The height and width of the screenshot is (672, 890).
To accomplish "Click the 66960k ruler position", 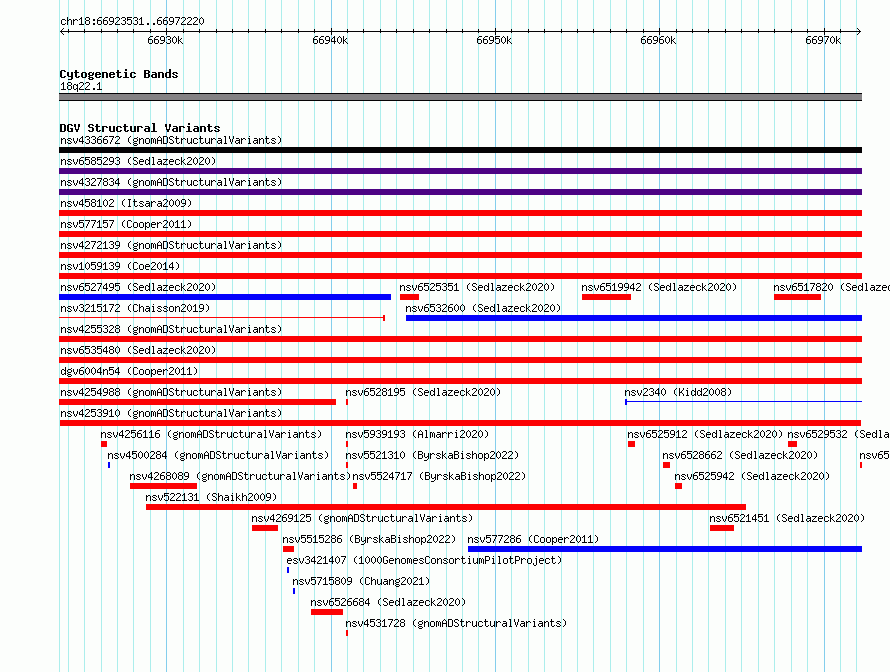I will click(x=658, y=40).
